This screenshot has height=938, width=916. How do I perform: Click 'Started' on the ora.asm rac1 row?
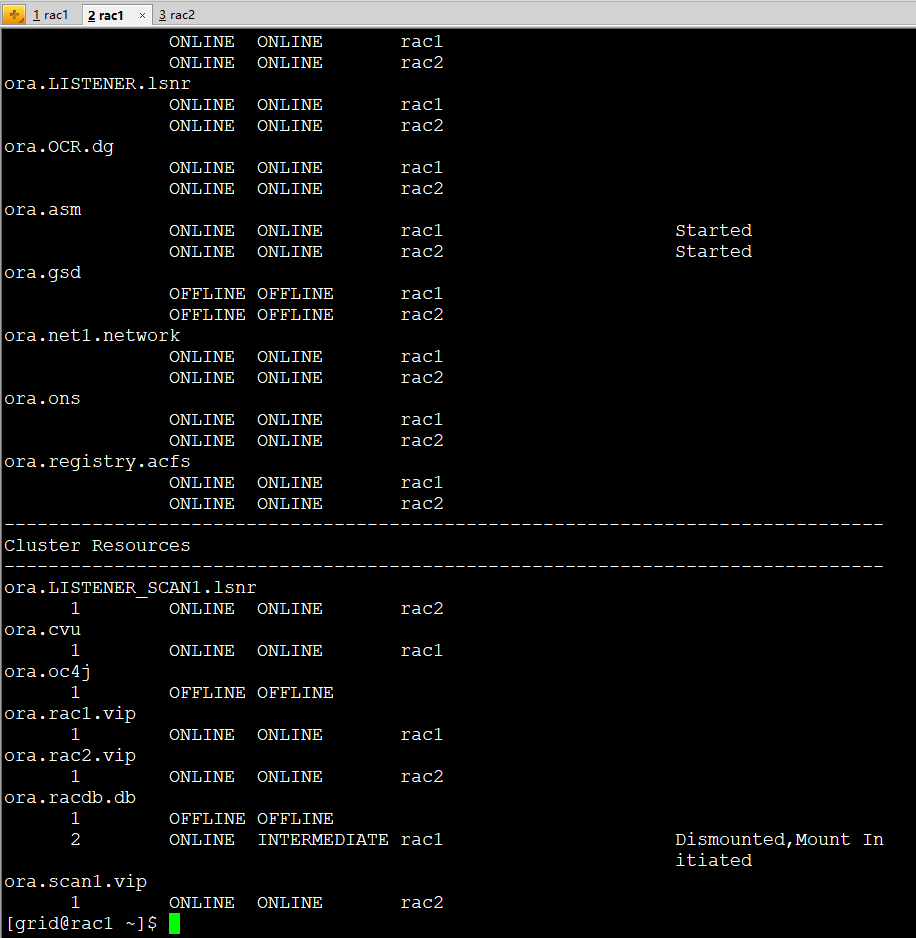tap(714, 231)
